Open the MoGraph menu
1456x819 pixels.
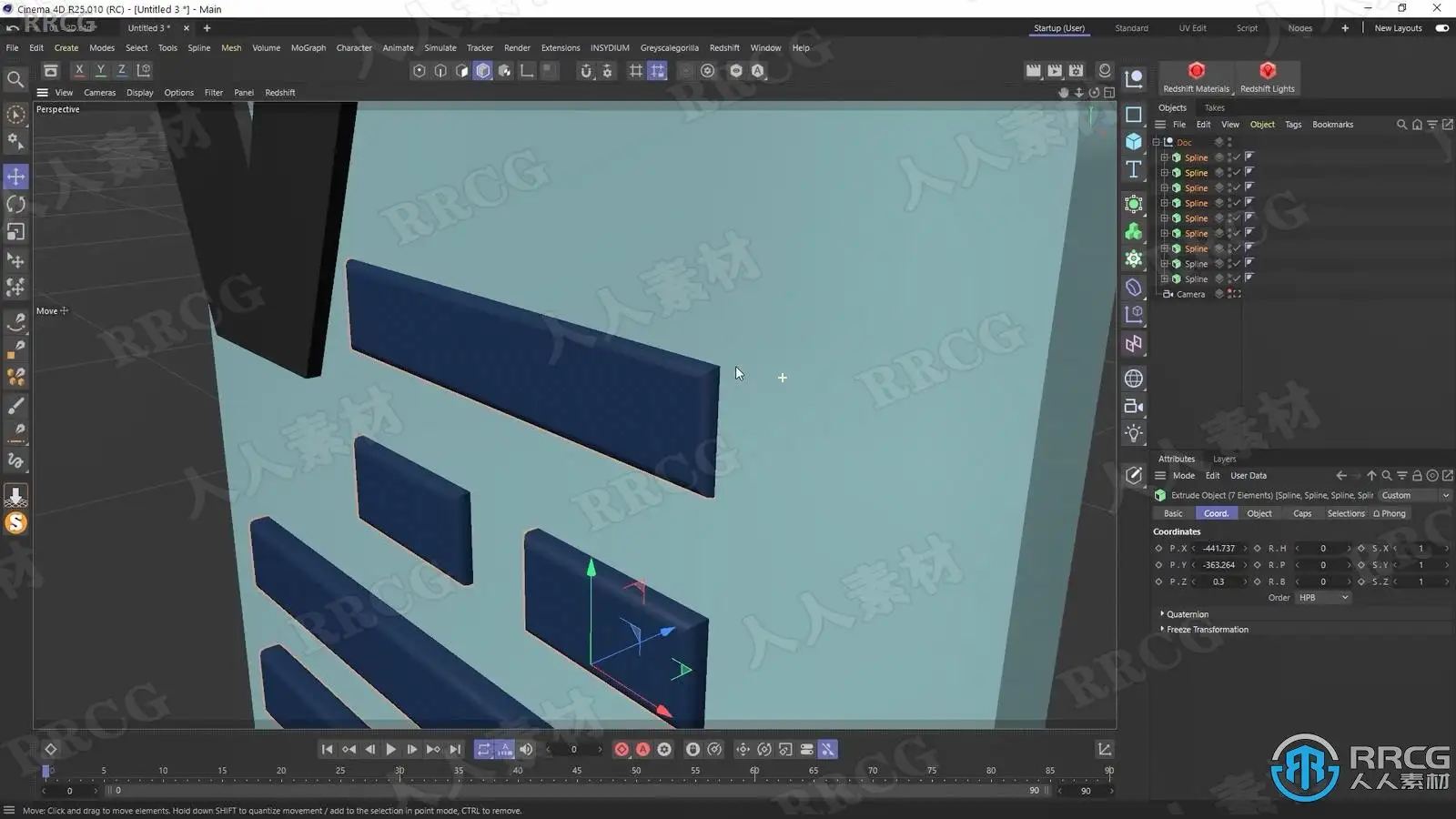(x=308, y=48)
